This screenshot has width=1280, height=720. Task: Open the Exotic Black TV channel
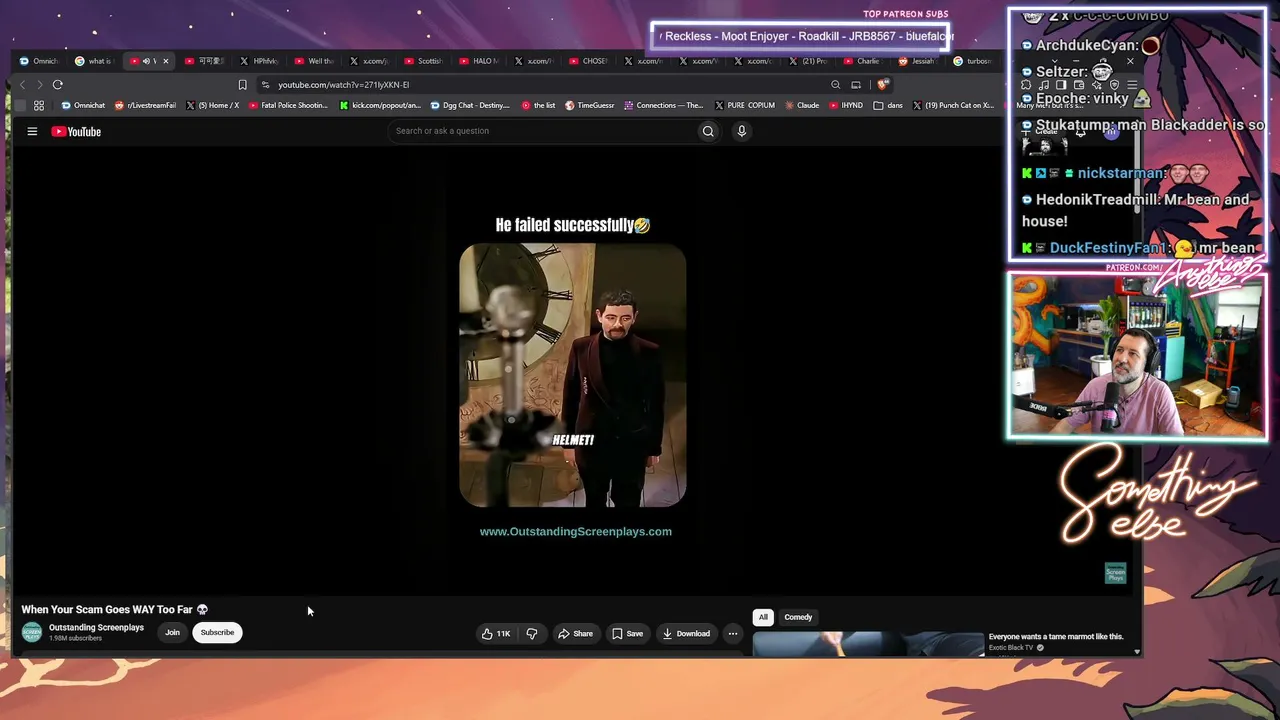pyautogui.click(x=1011, y=648)
